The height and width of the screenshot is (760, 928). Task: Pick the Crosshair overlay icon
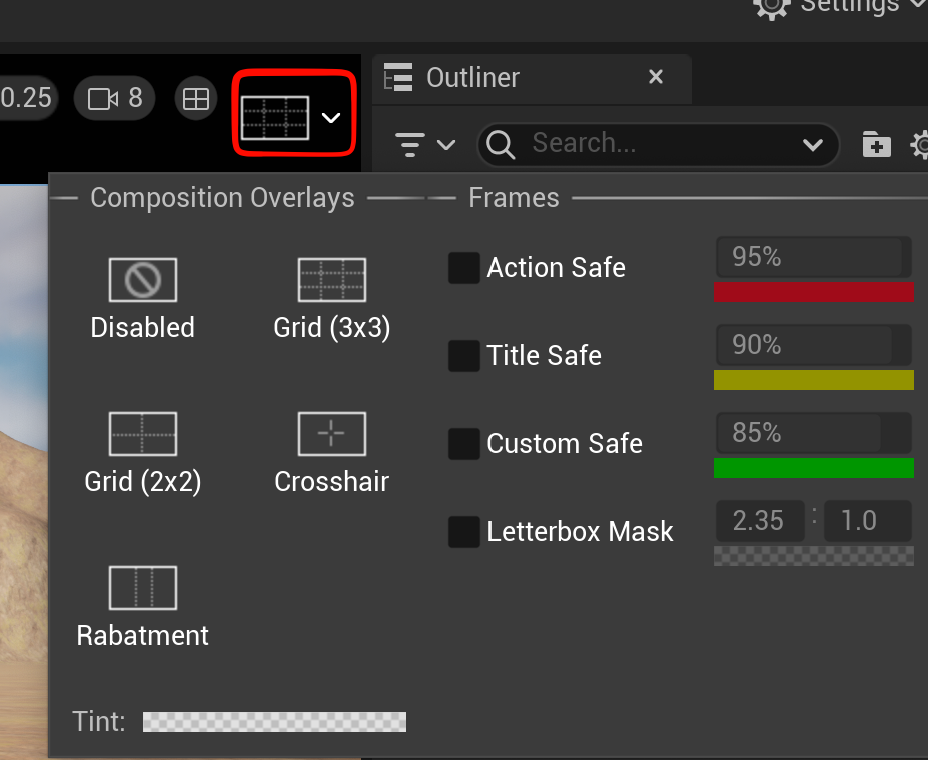tap(332, 434)
